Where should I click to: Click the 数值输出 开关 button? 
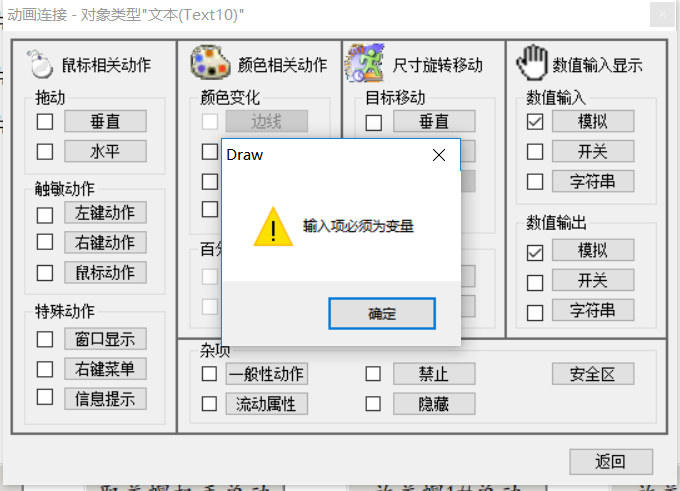(x=593, y=280)
